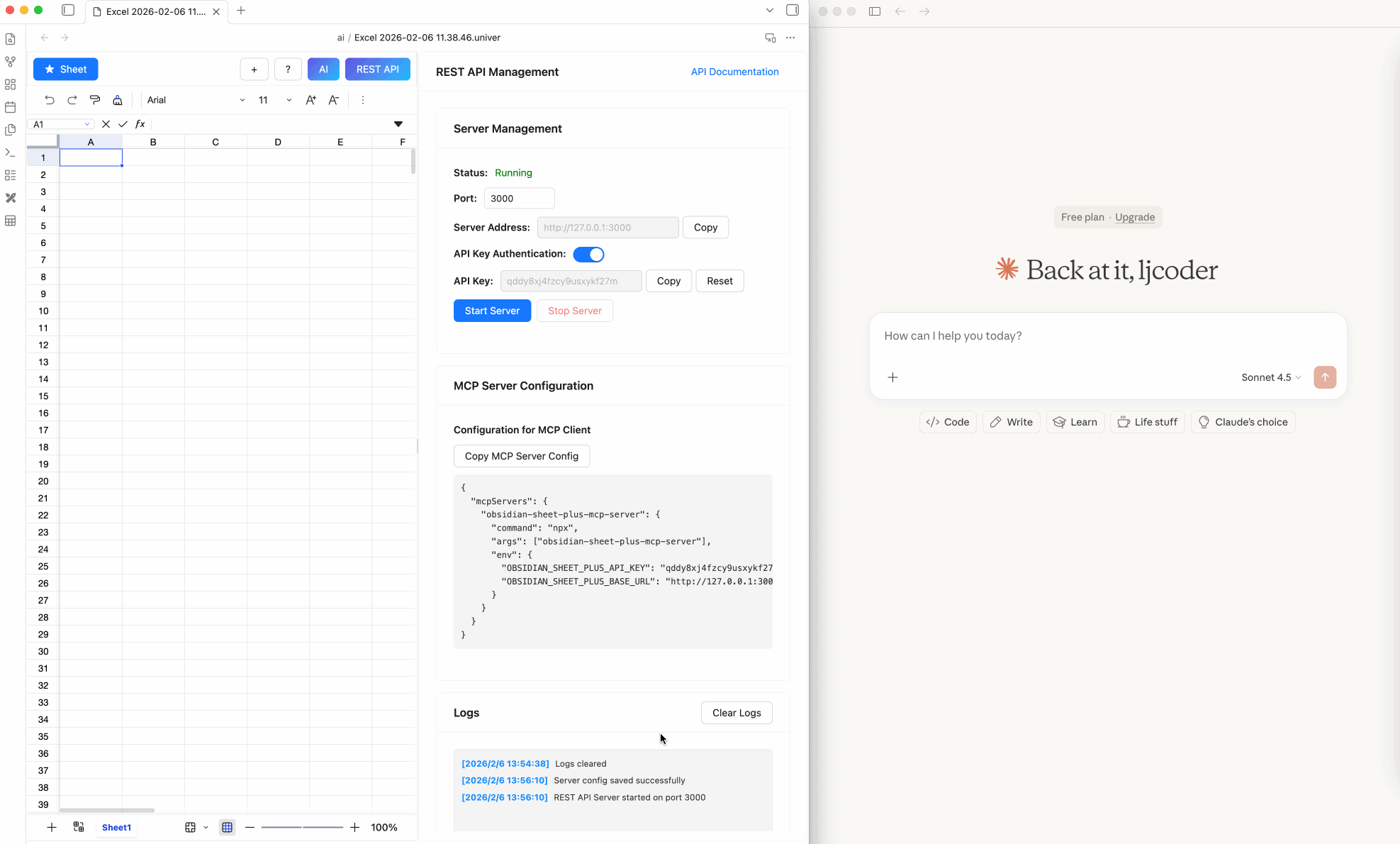Screen dimensions: 1400x844
Task: Adjust the zoom slider in status bar
Action: tap(302, 827)
